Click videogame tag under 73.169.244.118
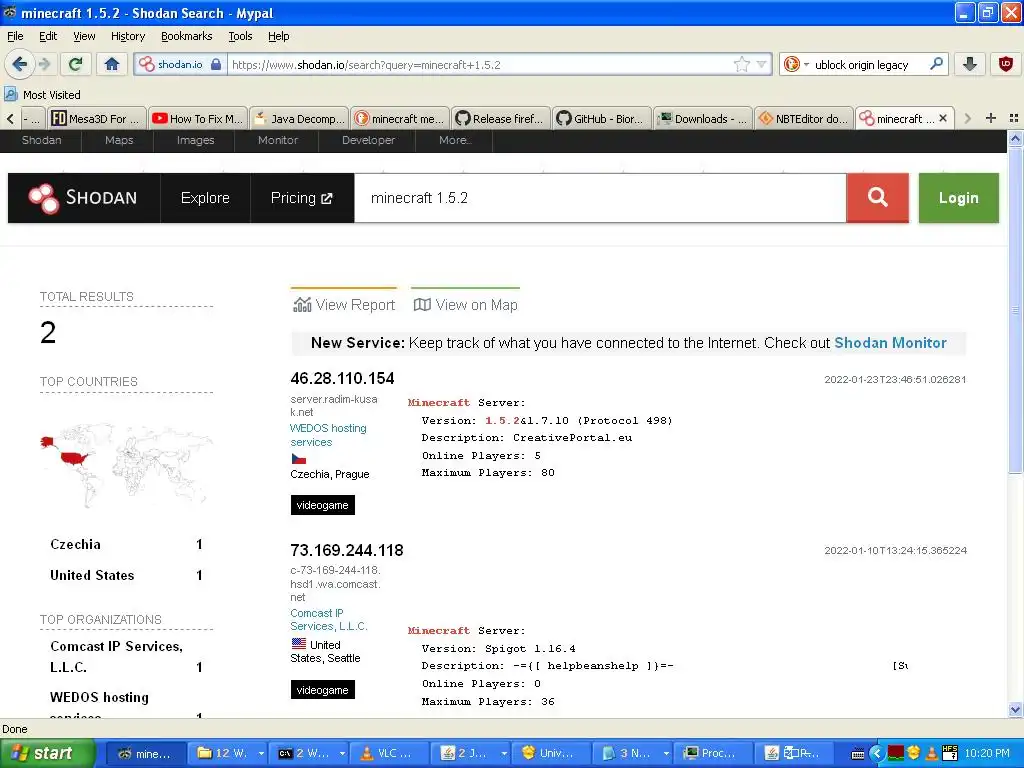This screenshot has height=768, width=1024. [323, 690]
